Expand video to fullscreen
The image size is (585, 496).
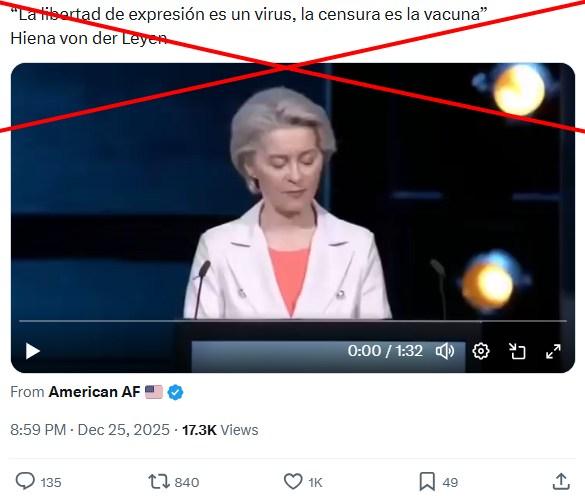(553, 351)
